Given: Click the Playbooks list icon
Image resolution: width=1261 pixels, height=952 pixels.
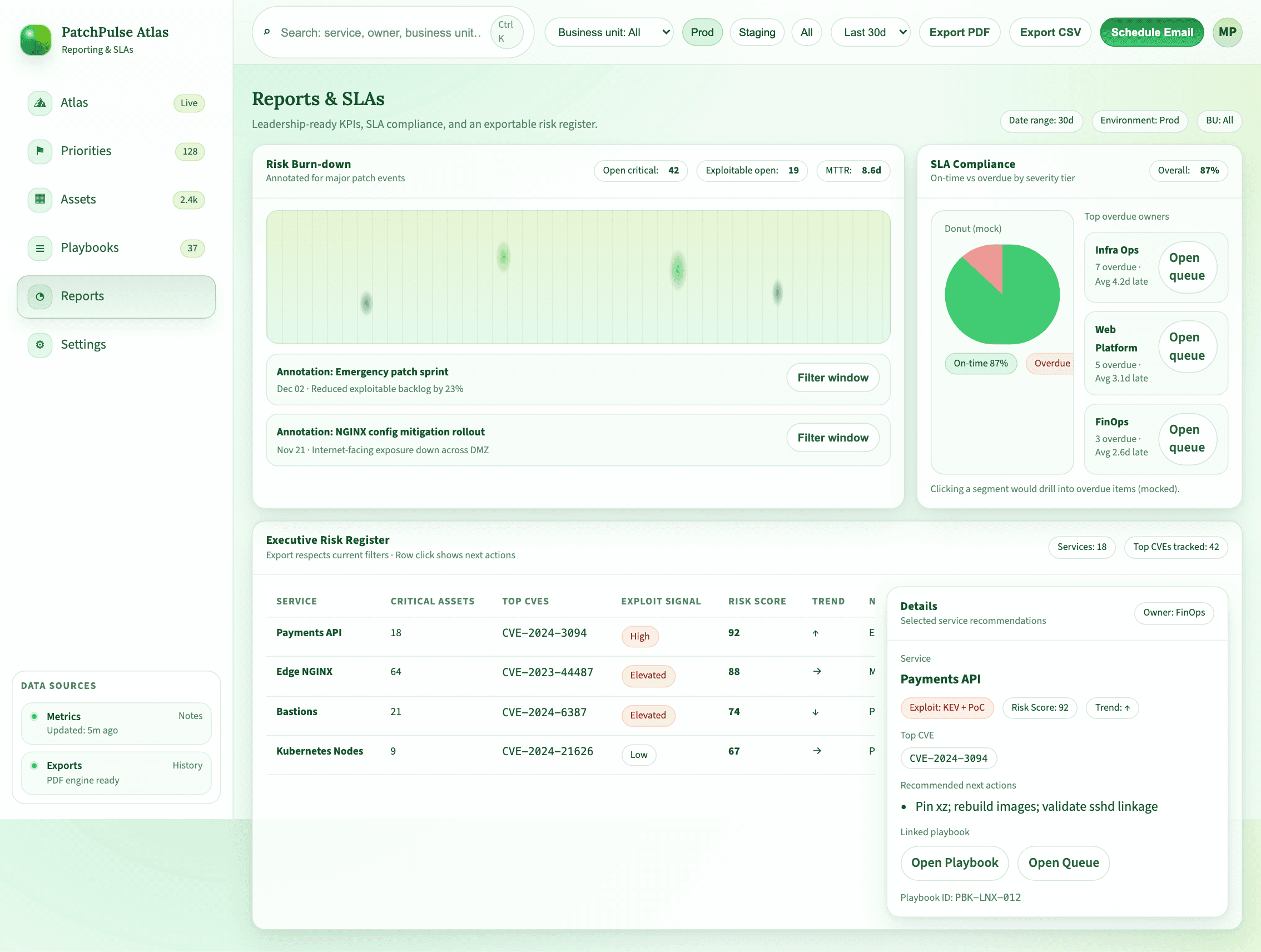Looking at the screenshot, I should coord(40,248).
